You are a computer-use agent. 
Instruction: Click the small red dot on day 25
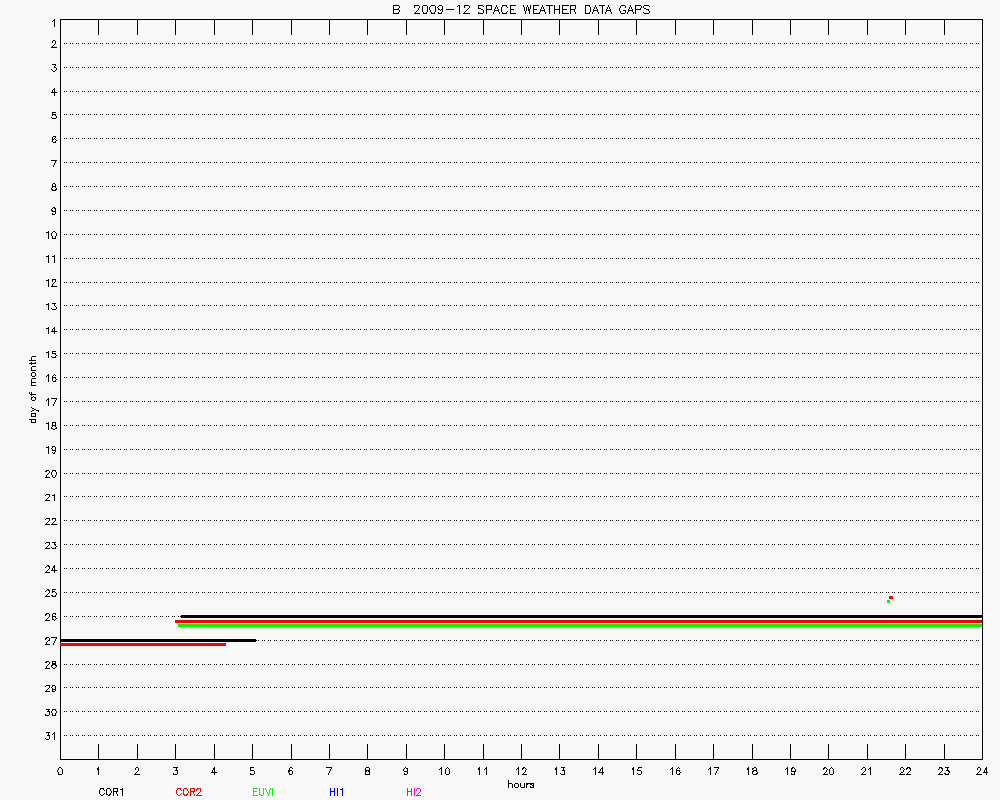point(891,597)
